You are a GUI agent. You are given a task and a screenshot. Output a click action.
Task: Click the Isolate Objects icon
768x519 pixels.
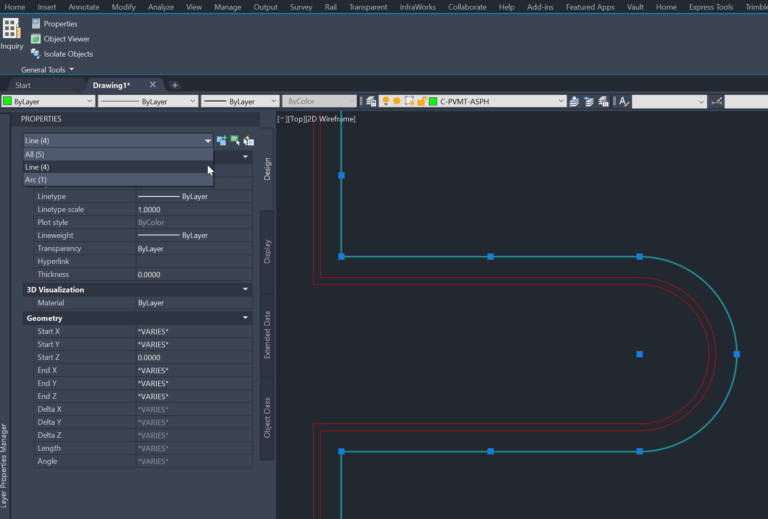point(35,53)
